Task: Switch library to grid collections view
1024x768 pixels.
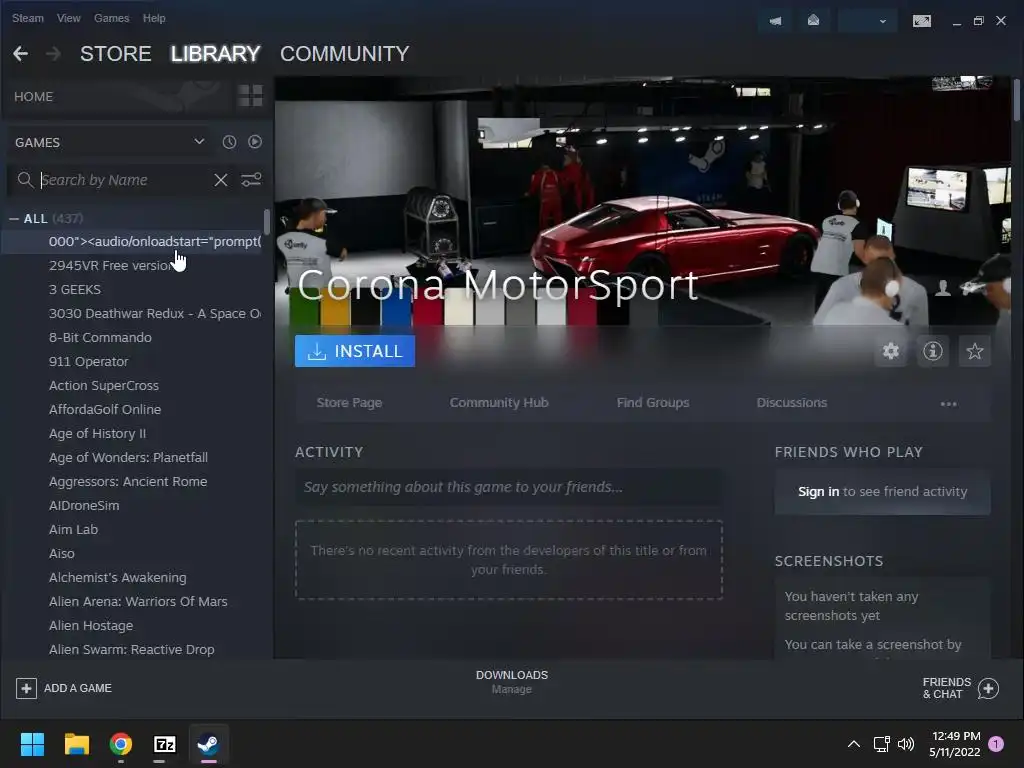Action: tap(250, 96)
